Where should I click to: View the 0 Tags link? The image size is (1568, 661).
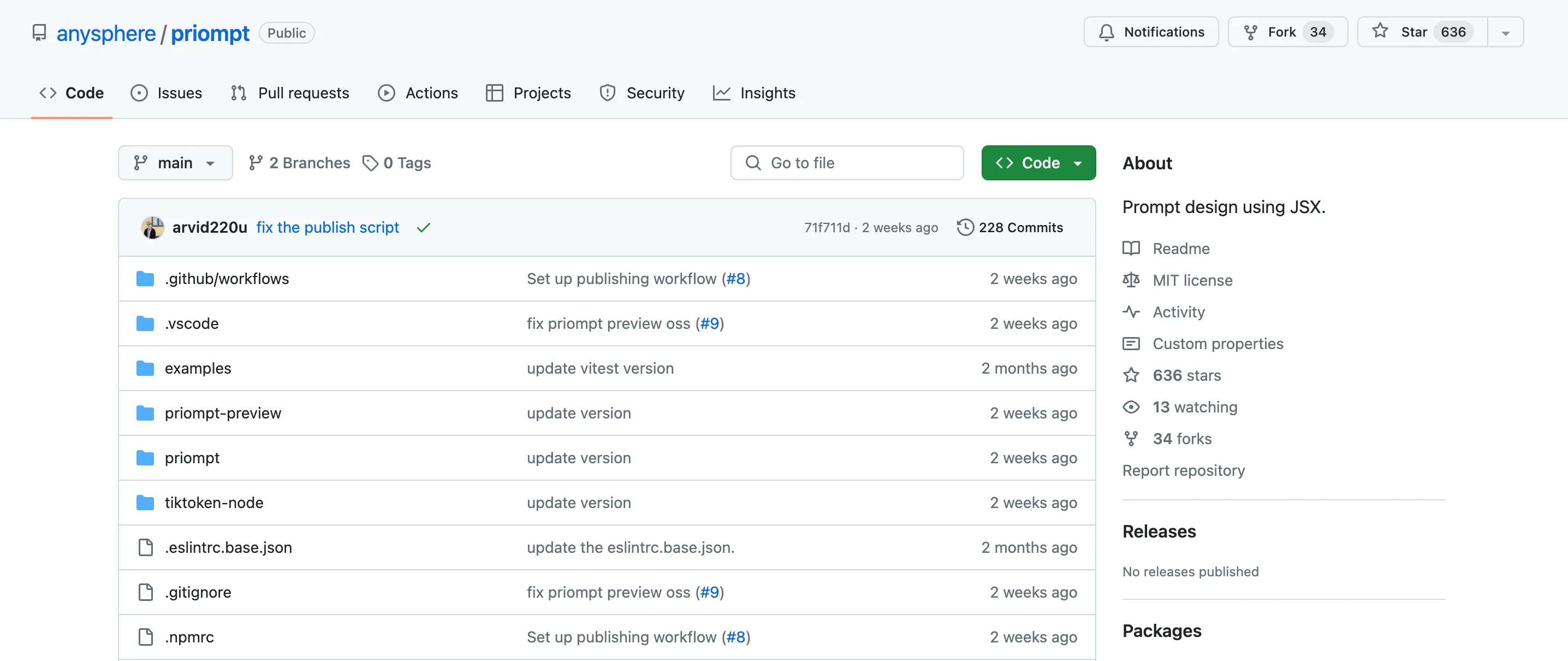pos(397,163)
